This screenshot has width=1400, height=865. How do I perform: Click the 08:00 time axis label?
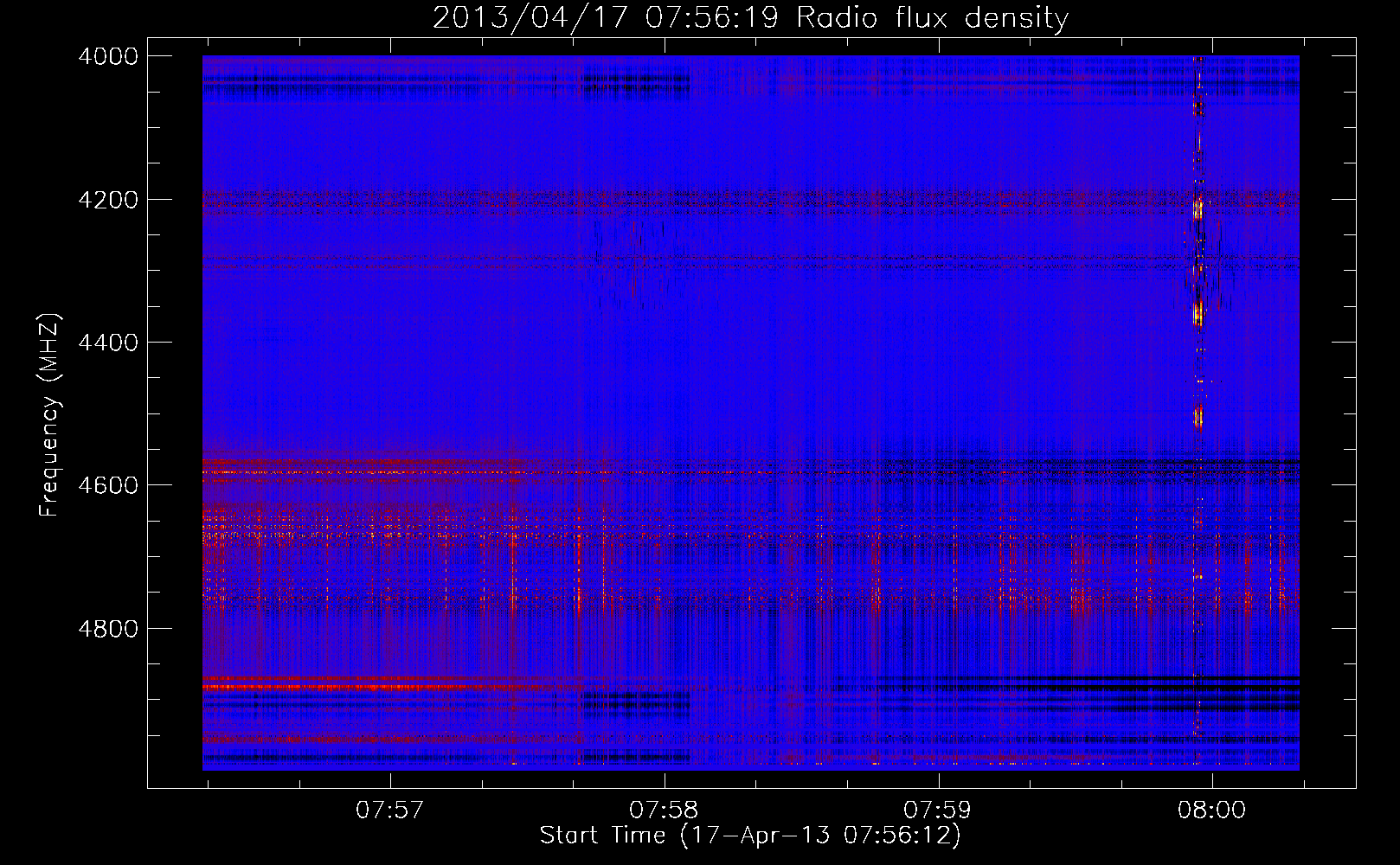pyautogui.click(x=1211, y=810)
